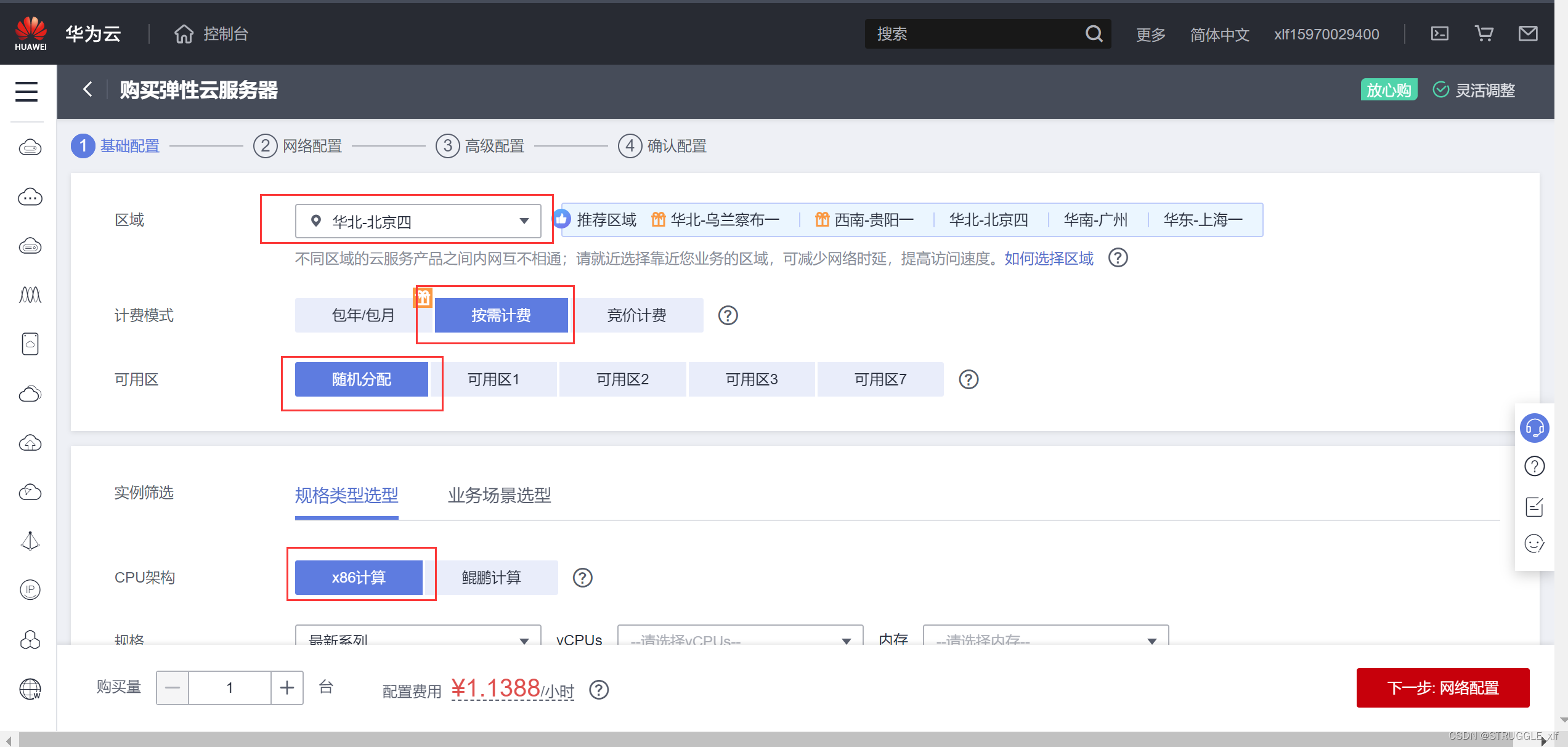The image size is (1568, 747).
Task: Click the back arrow beside the page title
Action: coord(88,89)
